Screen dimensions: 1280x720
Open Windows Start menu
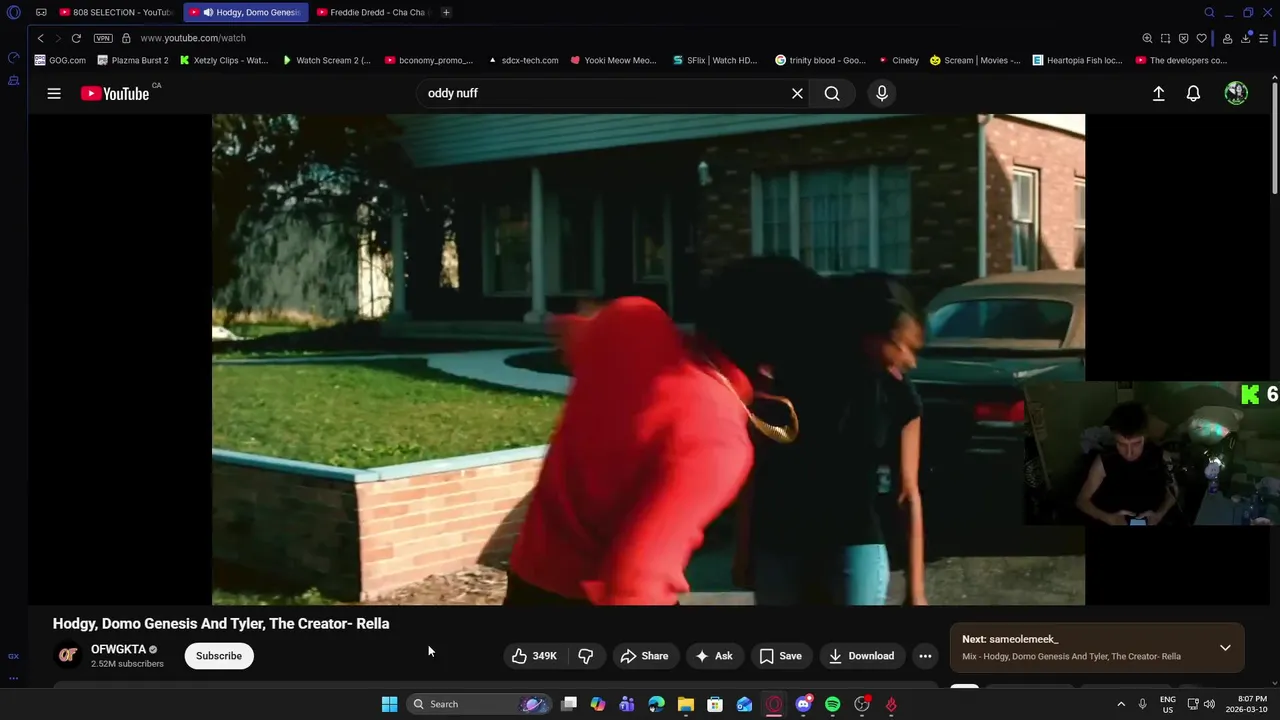click(x=389, y=704)
